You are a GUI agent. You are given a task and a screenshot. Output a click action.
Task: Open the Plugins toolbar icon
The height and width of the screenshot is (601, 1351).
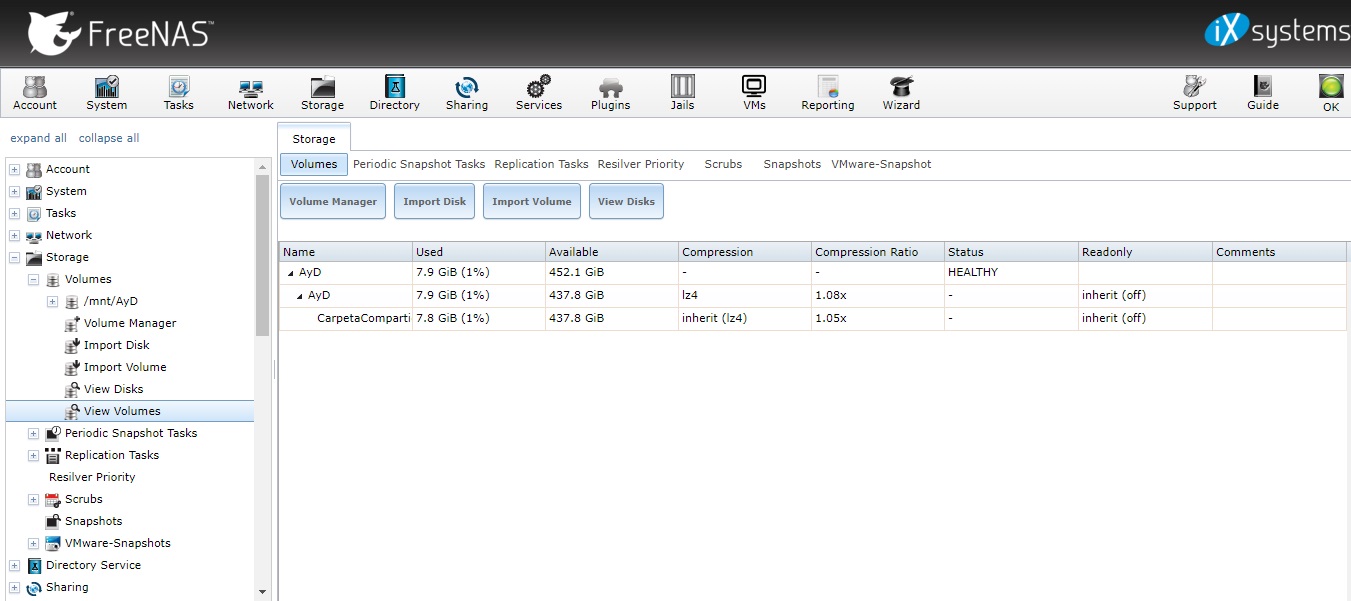[x=610, y=93]
